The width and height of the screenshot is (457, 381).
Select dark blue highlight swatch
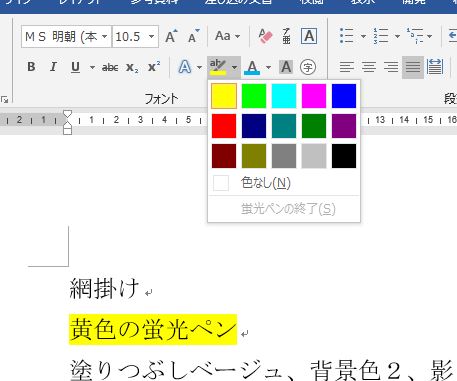point(254,126)
